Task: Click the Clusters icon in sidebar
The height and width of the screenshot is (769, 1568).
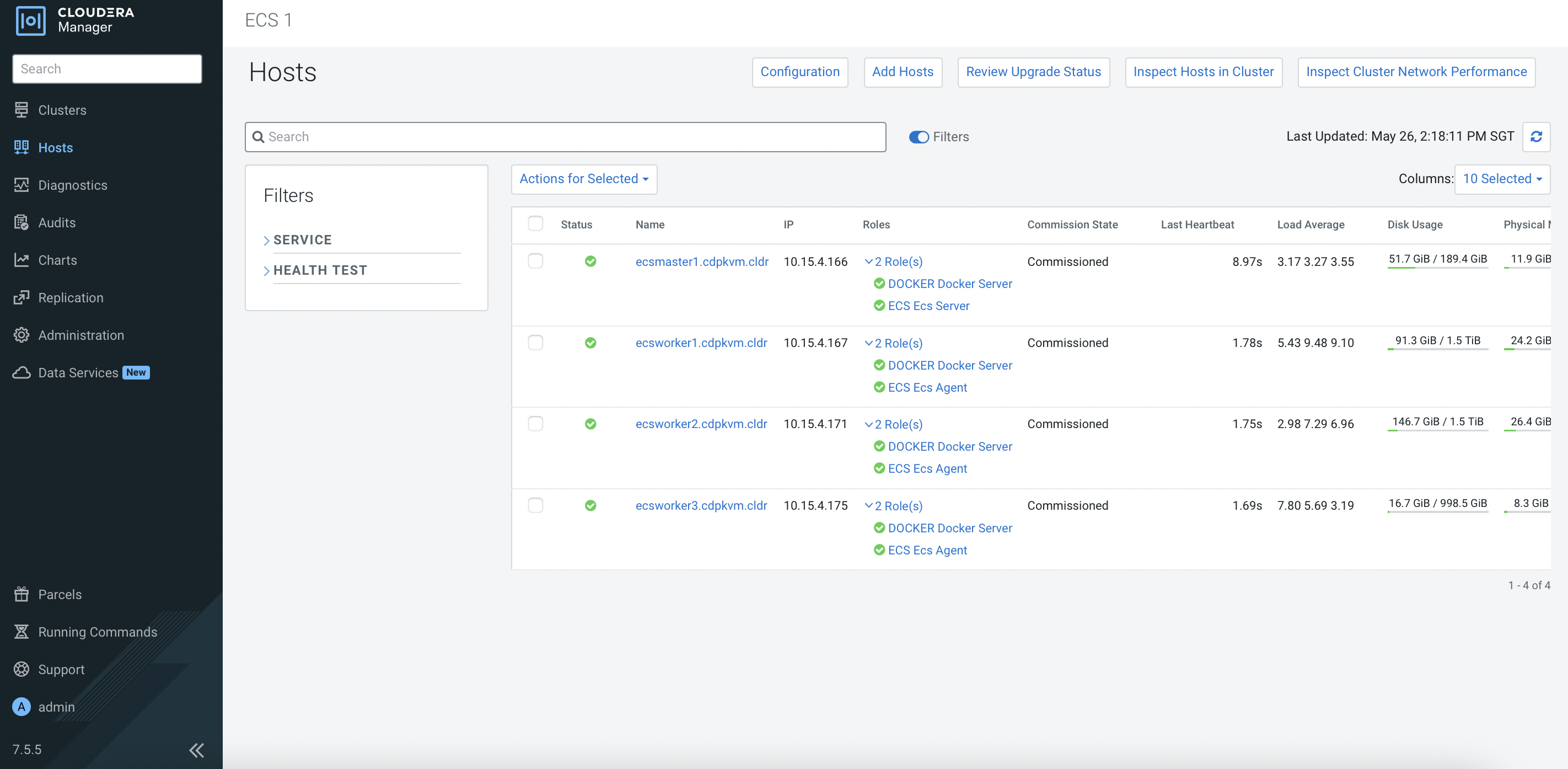Action: tap(22, 110)
